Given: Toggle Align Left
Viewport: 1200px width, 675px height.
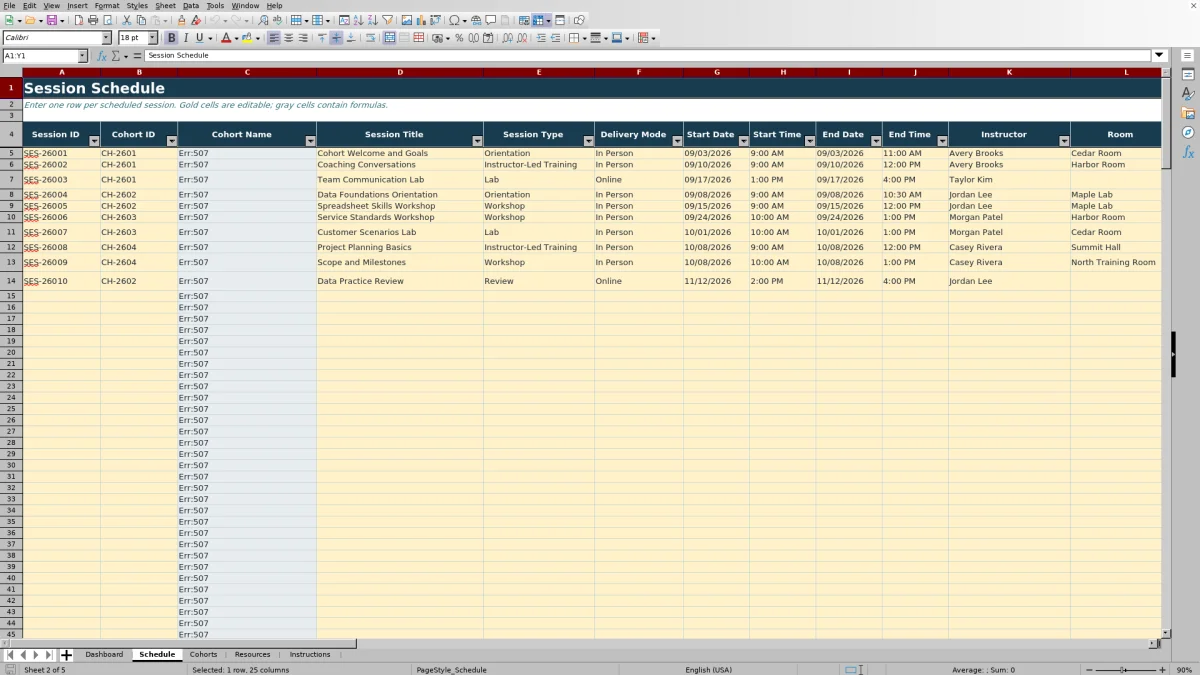Looking at the screenshot, I should point(273,38).
